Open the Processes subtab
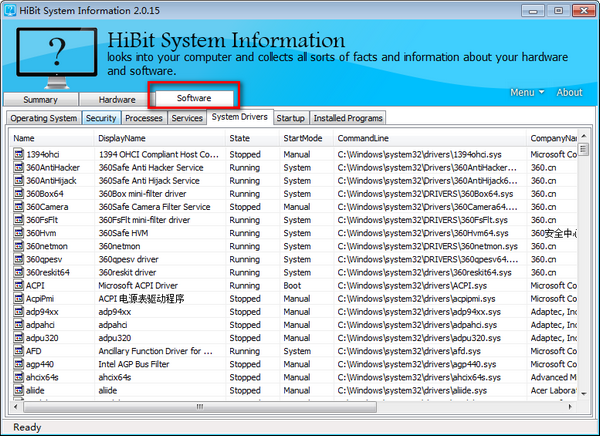The image size is (600, 436). tap(144, 118)
